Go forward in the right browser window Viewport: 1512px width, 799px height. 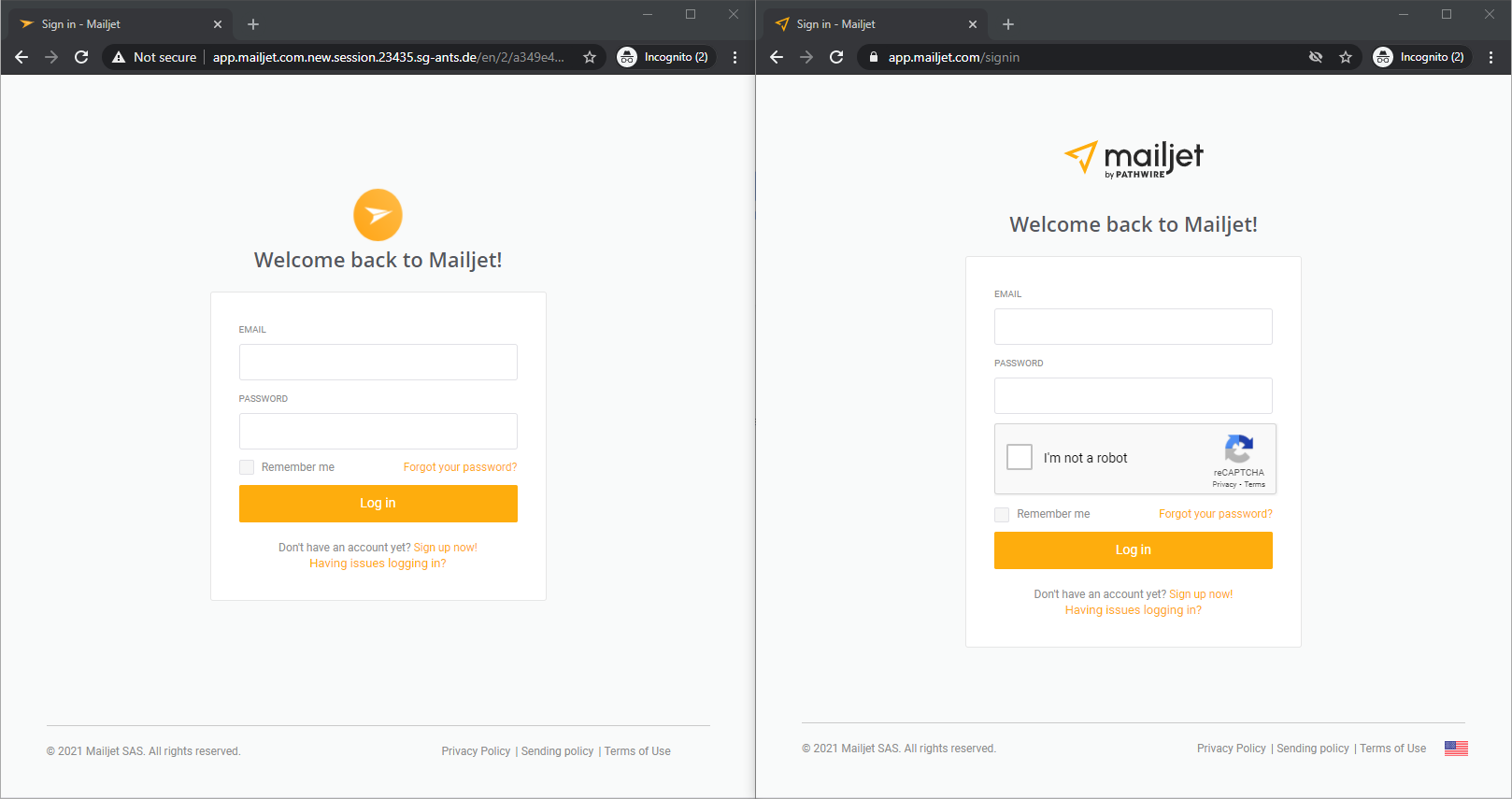[x=806, y=57]
